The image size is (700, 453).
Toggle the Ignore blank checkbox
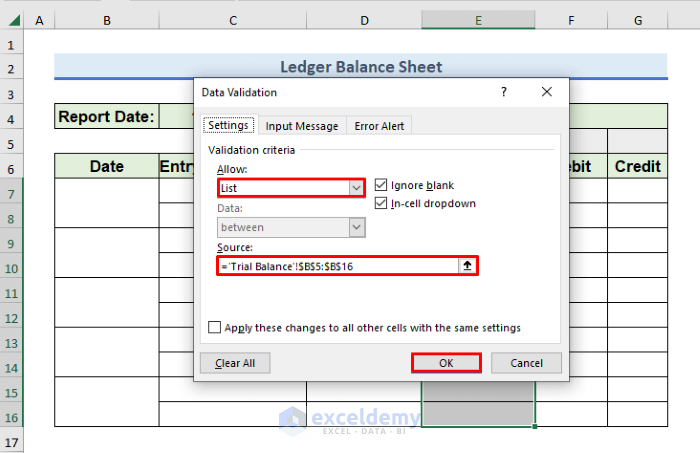pos(381,185)
